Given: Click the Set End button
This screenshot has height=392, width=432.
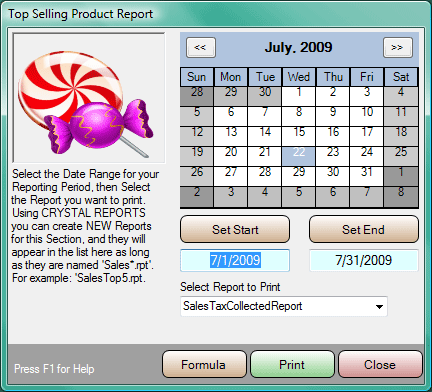Looking at the screenshot, I should pyautogui.click(x=364, y=229).
